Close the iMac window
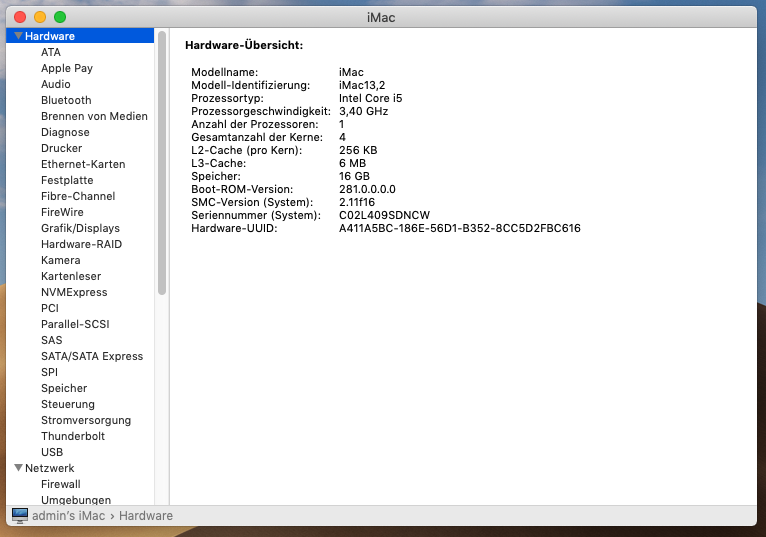The height and width of the screenshot is (537, 766). 20,18
